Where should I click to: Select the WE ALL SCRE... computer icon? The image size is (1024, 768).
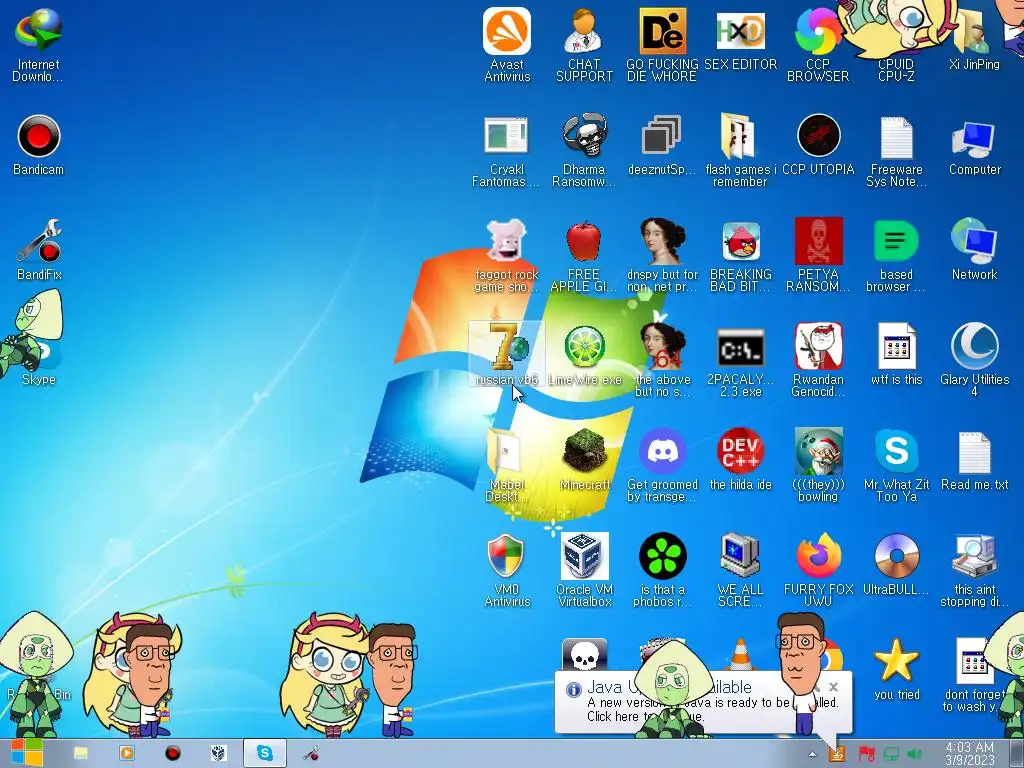pos(740,571)
